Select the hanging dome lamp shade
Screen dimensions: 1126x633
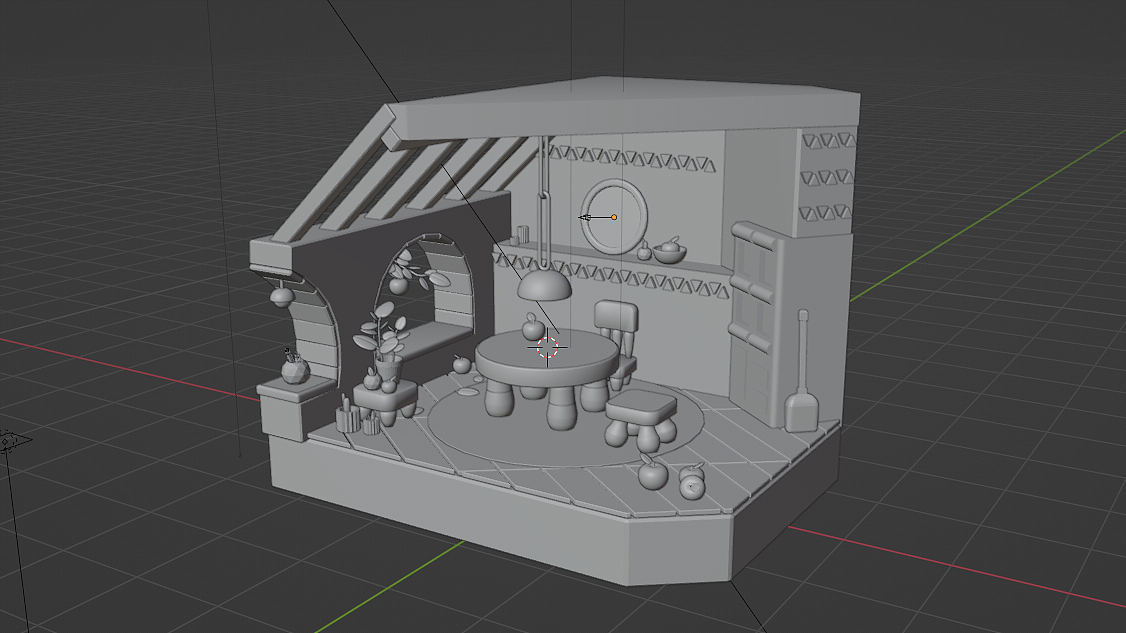point(544,285)
